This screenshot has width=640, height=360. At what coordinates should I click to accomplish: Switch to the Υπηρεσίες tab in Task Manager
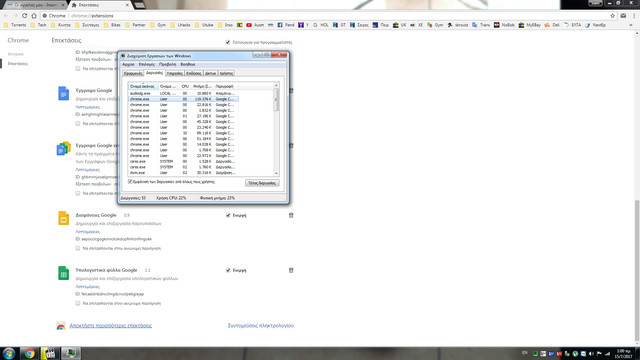pyautogui.click(x=175, y=73)
